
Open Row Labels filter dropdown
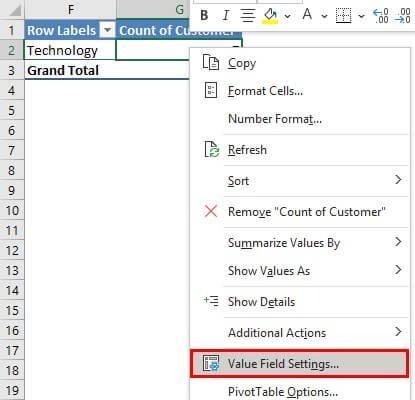107,30
